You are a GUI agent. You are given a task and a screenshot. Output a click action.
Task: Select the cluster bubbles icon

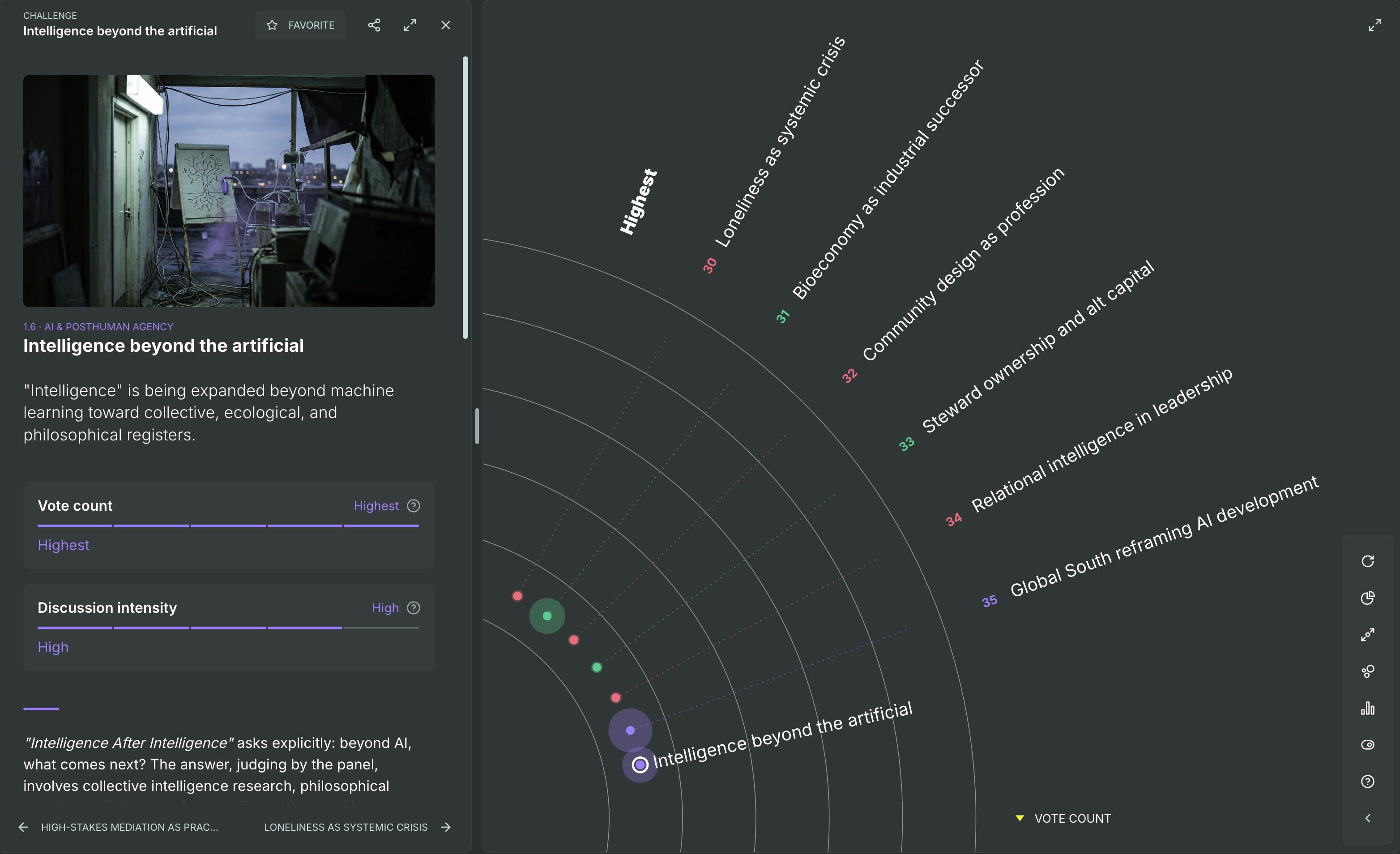click(1368, 672)
